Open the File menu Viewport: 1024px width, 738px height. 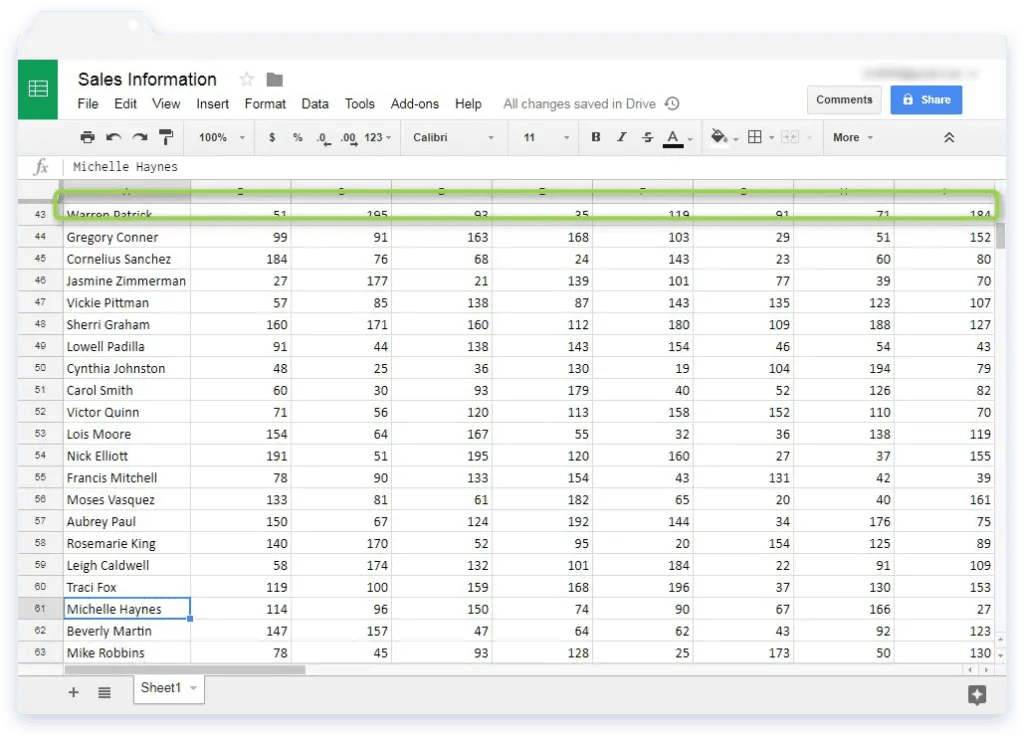88,104
